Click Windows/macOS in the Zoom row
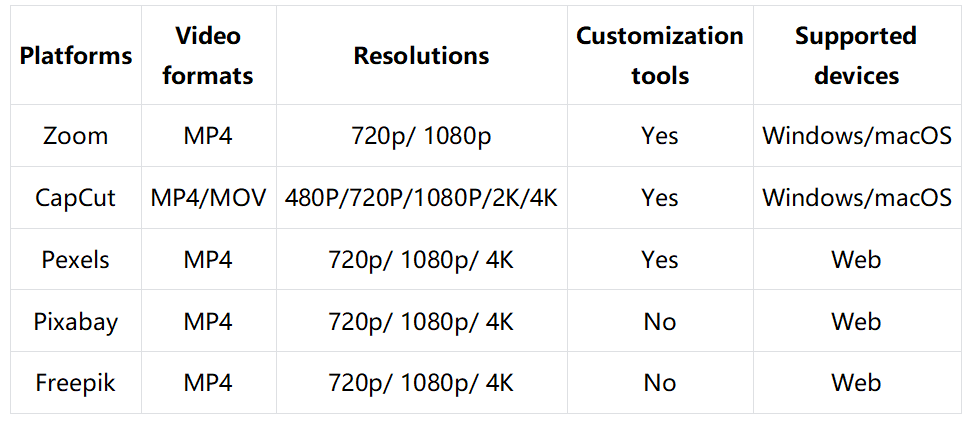 tap(856, 136)
